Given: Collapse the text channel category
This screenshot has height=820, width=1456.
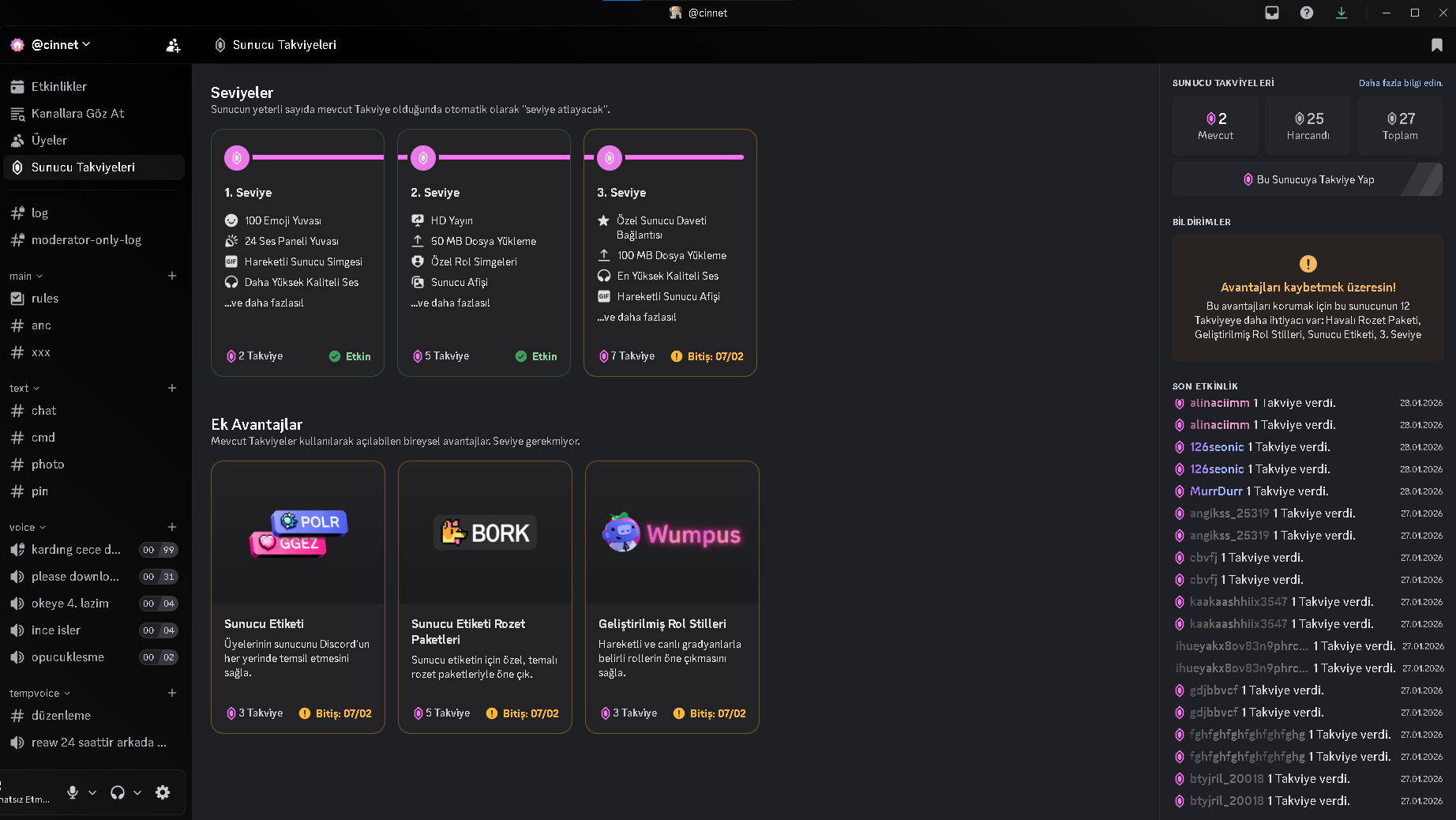Looking at the screenshot, I should pos(24,388).
